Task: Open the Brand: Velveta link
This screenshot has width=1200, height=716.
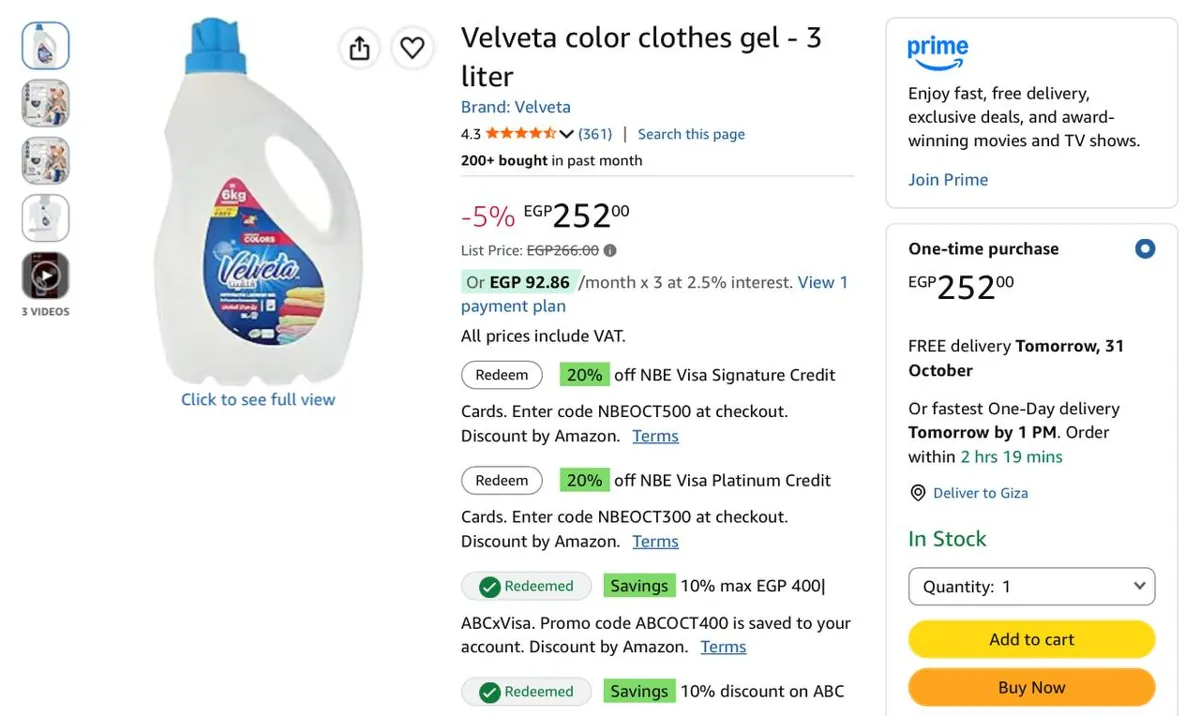Action: click(x=516, y=107)
